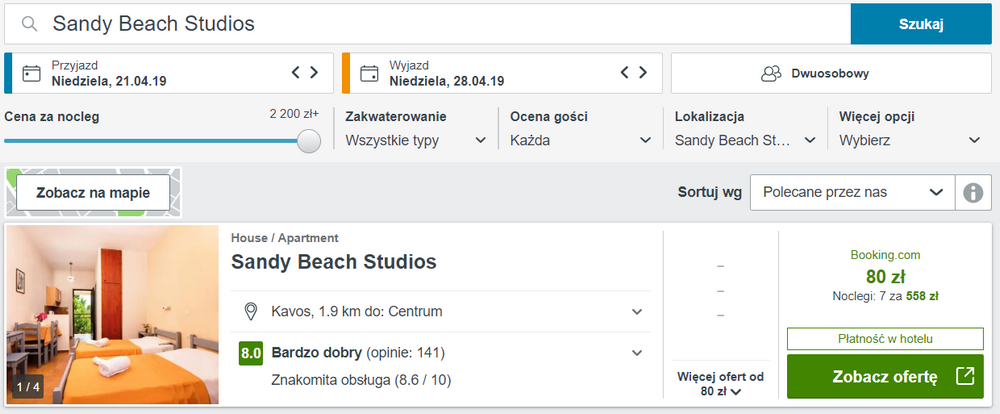Go to next departure date arrow
The height and width of the screenshot is (414, 1000).
pyautogui.click(x=643, y=72)
